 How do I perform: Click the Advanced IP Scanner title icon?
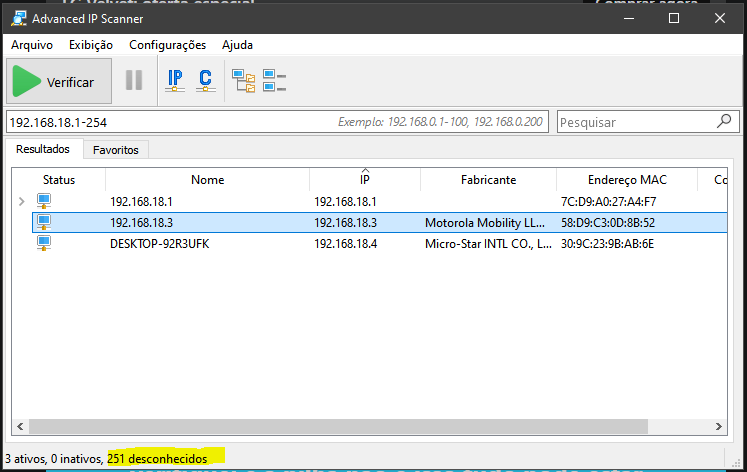[x=19, y=19]
